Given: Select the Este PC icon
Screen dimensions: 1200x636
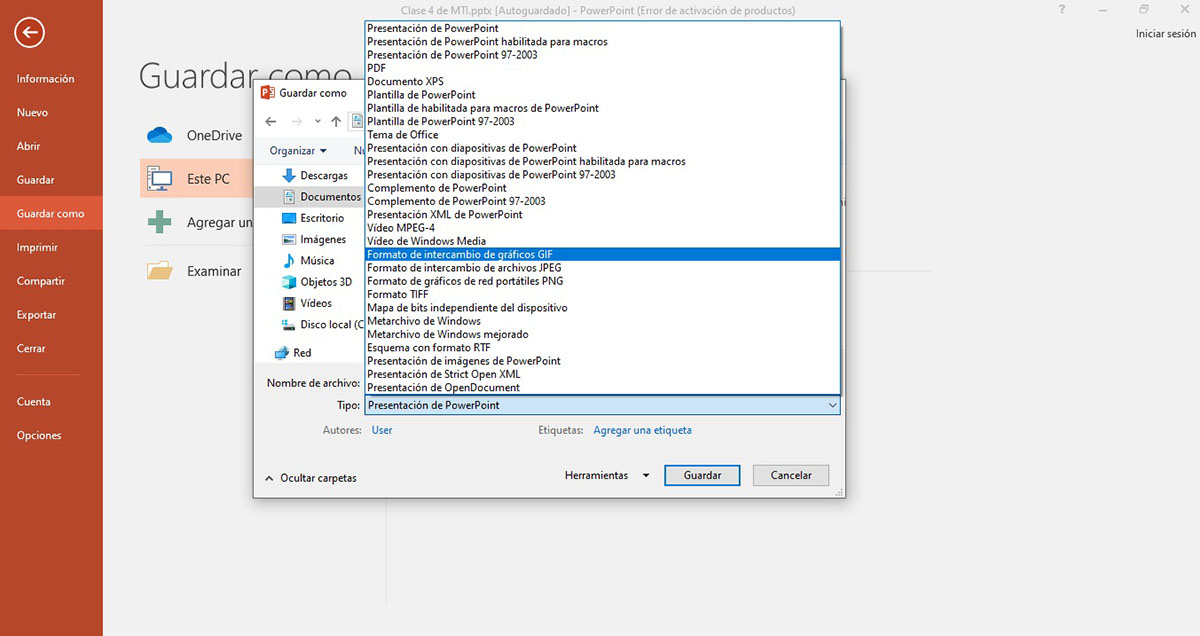Looking at the screenshot, I should [160, 178].
